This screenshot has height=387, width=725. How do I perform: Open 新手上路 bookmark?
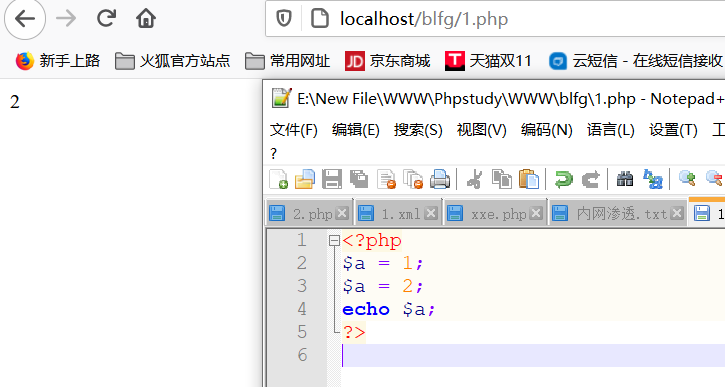58,61
